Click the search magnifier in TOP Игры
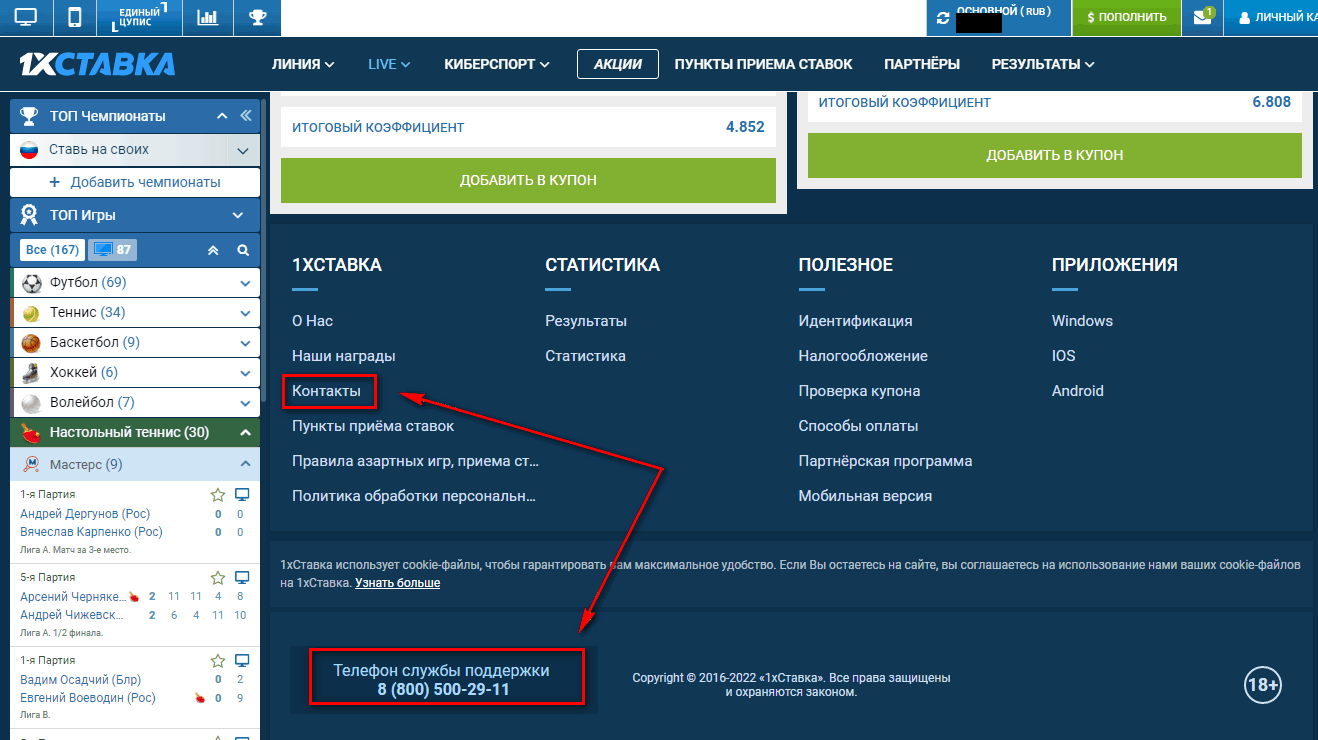 [242, 250]
